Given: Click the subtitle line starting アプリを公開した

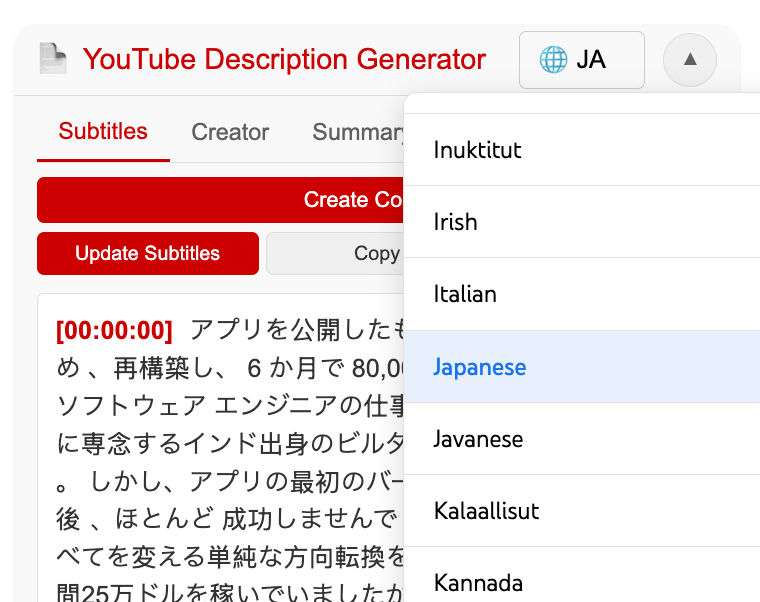Looking at the screenshot, I should point(297,330).
